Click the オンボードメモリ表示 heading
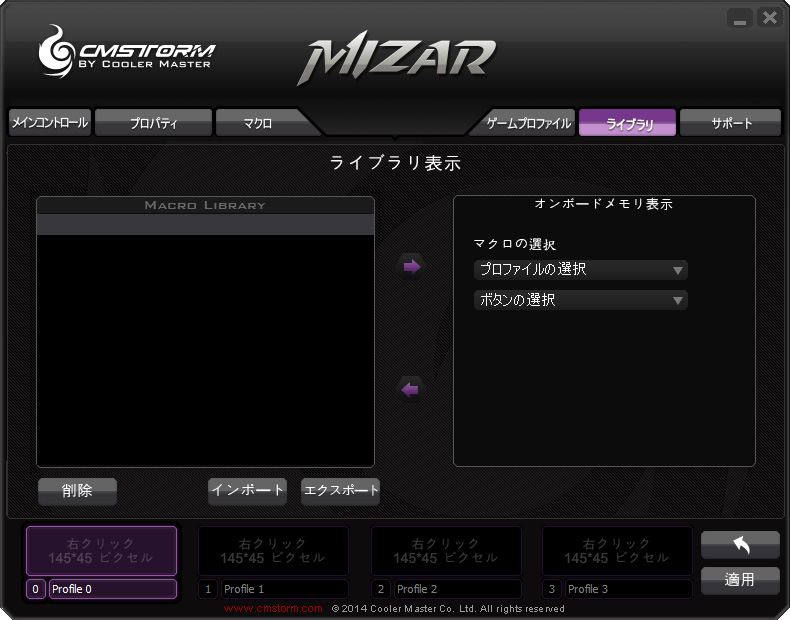Screen dimensions: 790x620 pyautogui.click(x=604, y=204)
